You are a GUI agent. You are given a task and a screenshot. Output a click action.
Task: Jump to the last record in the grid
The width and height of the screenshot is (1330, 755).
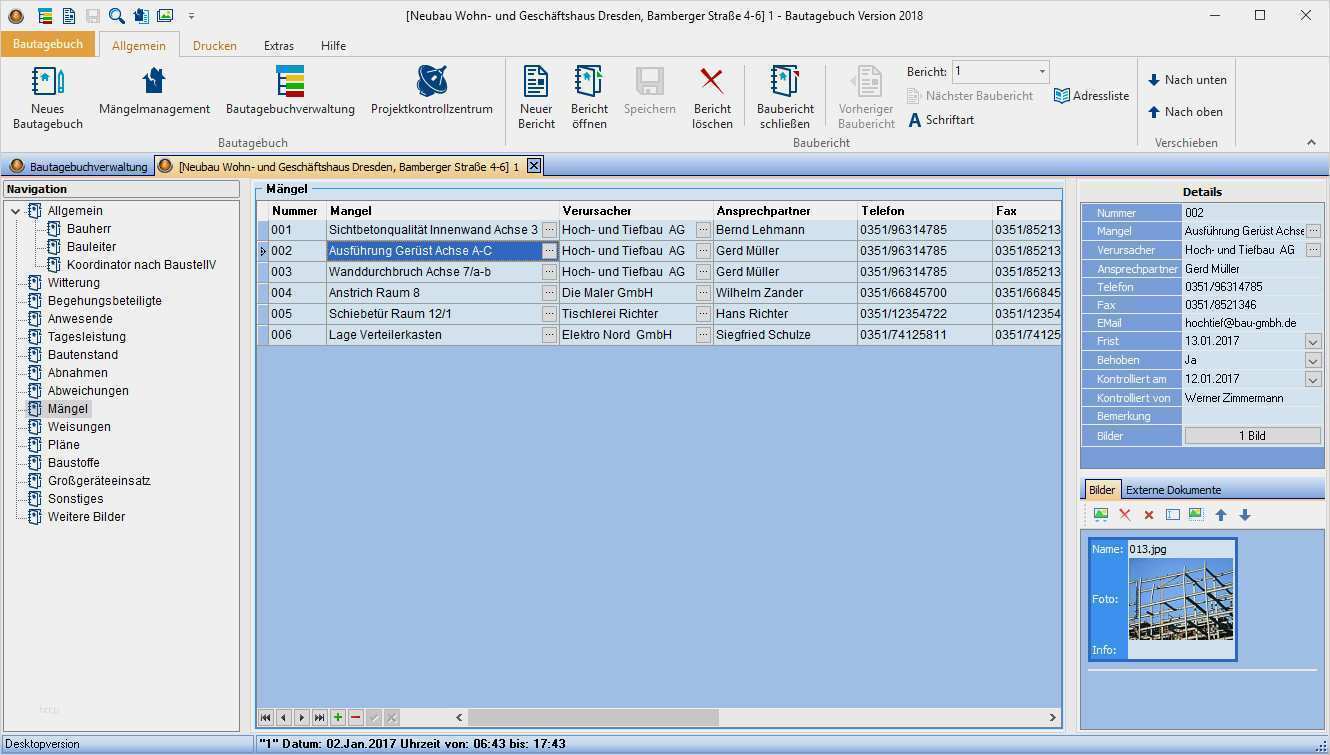319,717
